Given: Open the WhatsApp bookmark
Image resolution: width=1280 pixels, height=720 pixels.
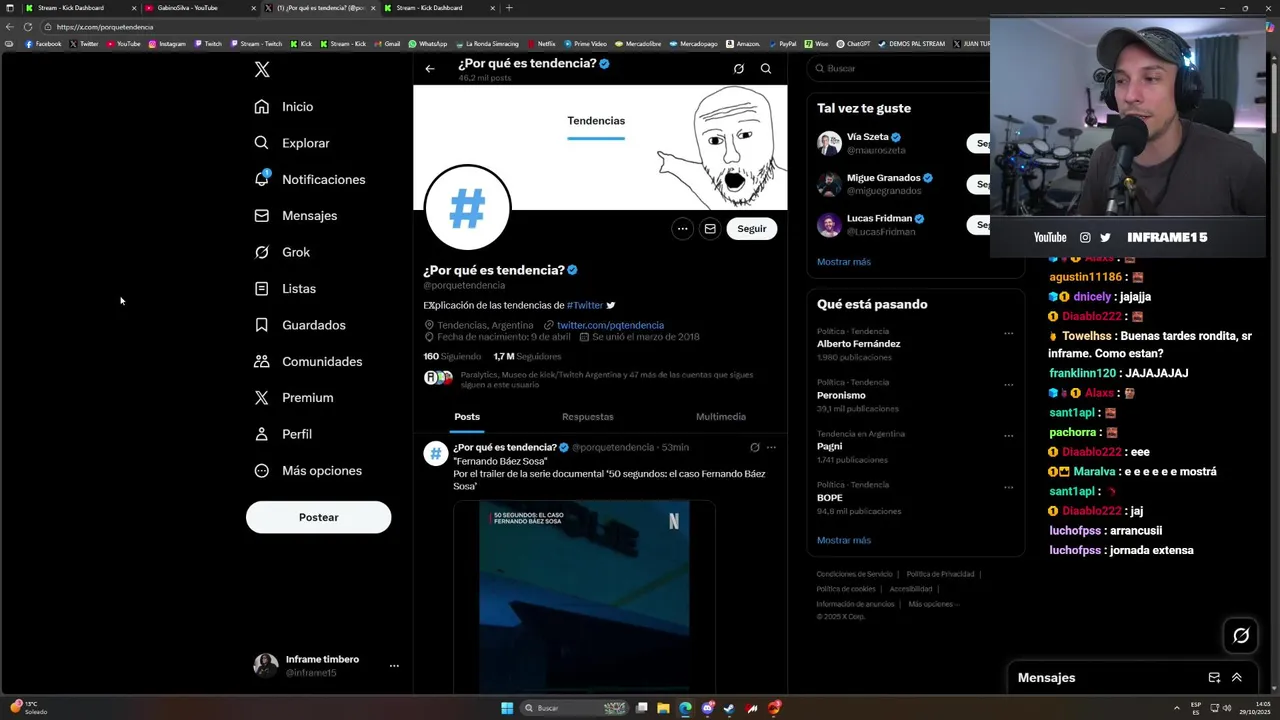Looking at the screenshot, I should point(428,44).
